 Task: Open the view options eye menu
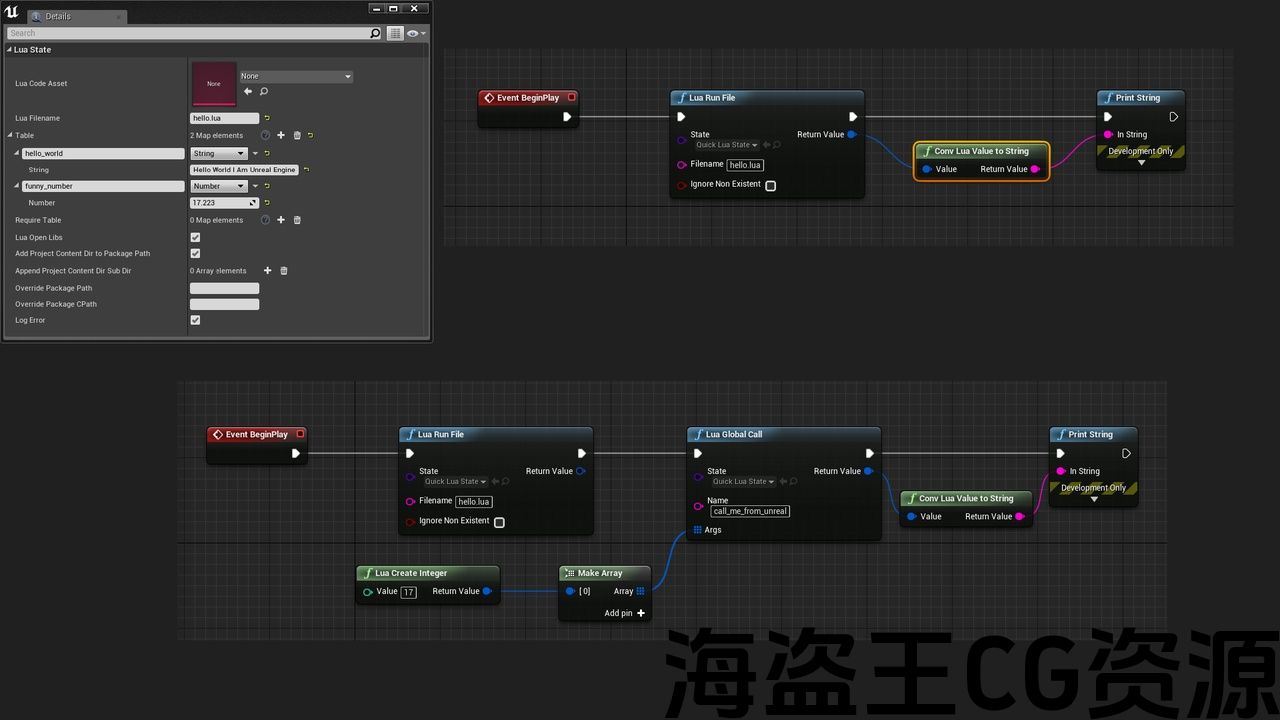415,33
